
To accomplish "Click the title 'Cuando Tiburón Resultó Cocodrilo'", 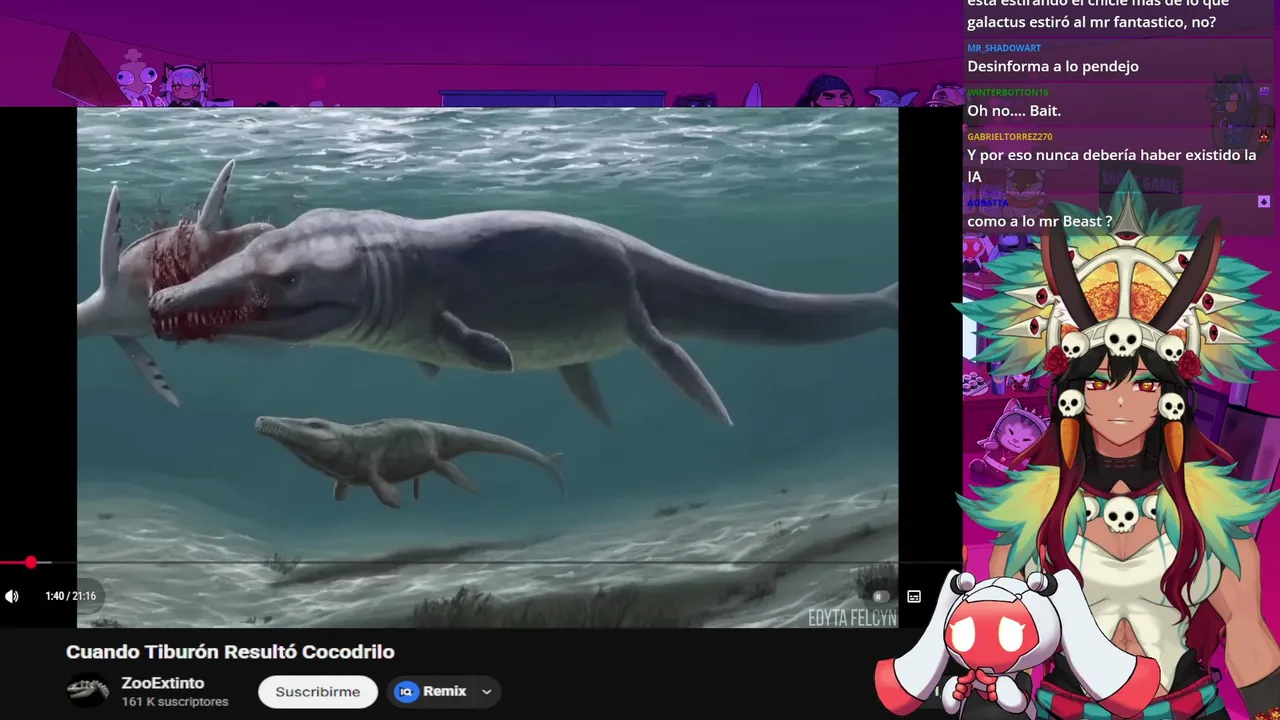I will [x=230, y=652].
